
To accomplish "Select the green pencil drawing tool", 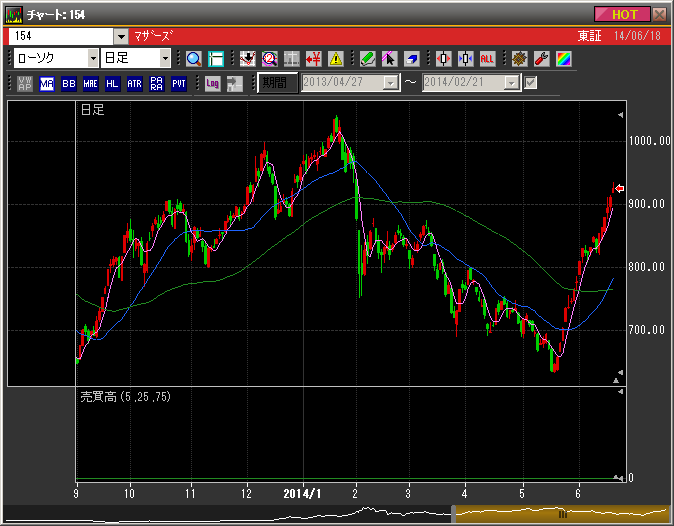I will point(367,58).
